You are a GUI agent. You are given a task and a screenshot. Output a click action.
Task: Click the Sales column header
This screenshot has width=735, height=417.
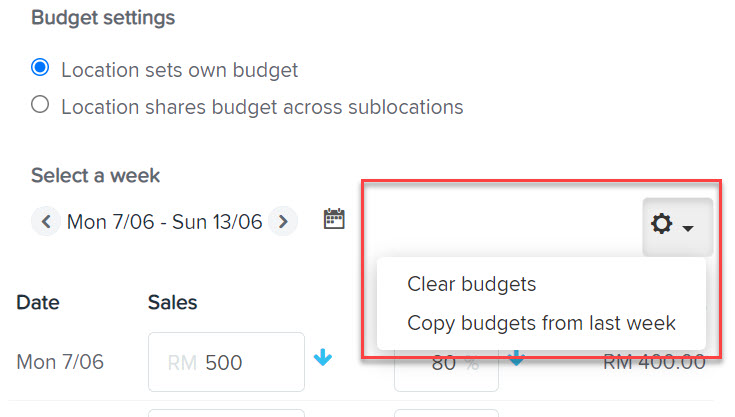(172, 303)
